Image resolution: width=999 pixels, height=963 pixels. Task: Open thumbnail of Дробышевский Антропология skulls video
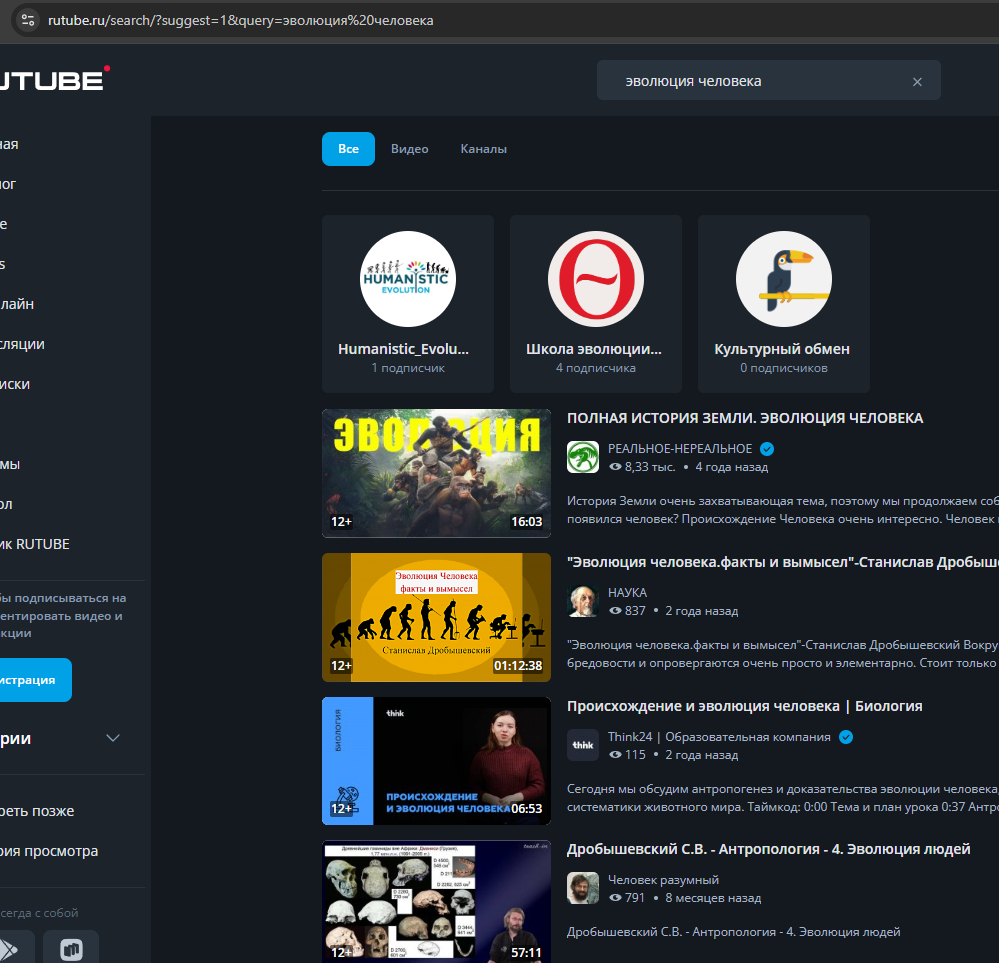[x=436, y=902]
